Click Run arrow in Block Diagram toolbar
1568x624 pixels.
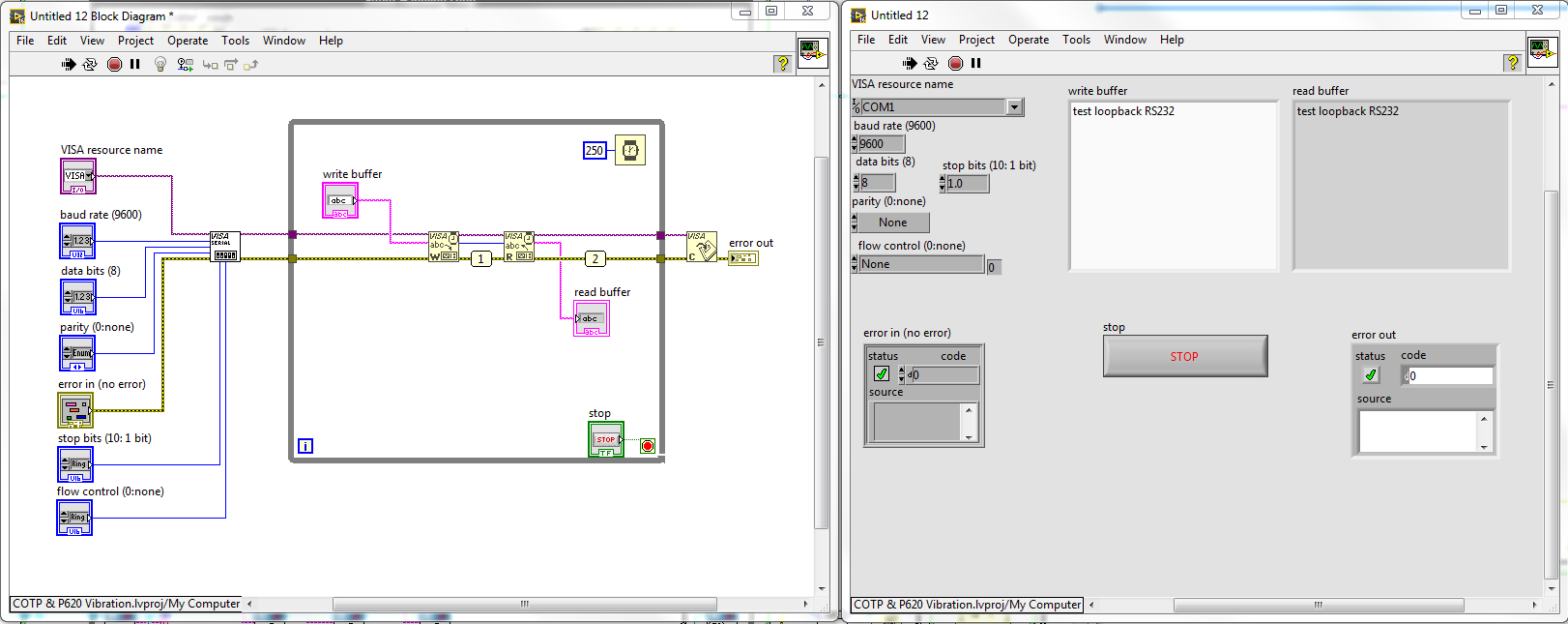coord(69,65)
